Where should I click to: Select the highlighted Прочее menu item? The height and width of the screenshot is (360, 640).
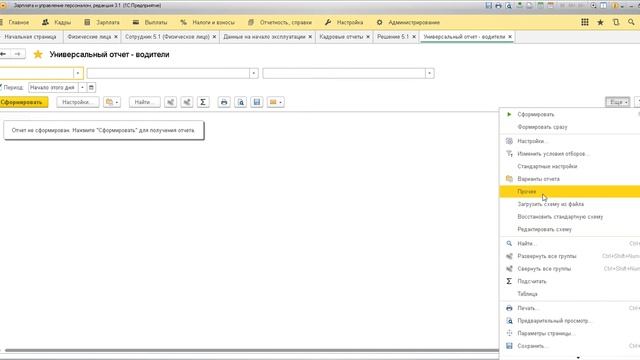[570, 191]
